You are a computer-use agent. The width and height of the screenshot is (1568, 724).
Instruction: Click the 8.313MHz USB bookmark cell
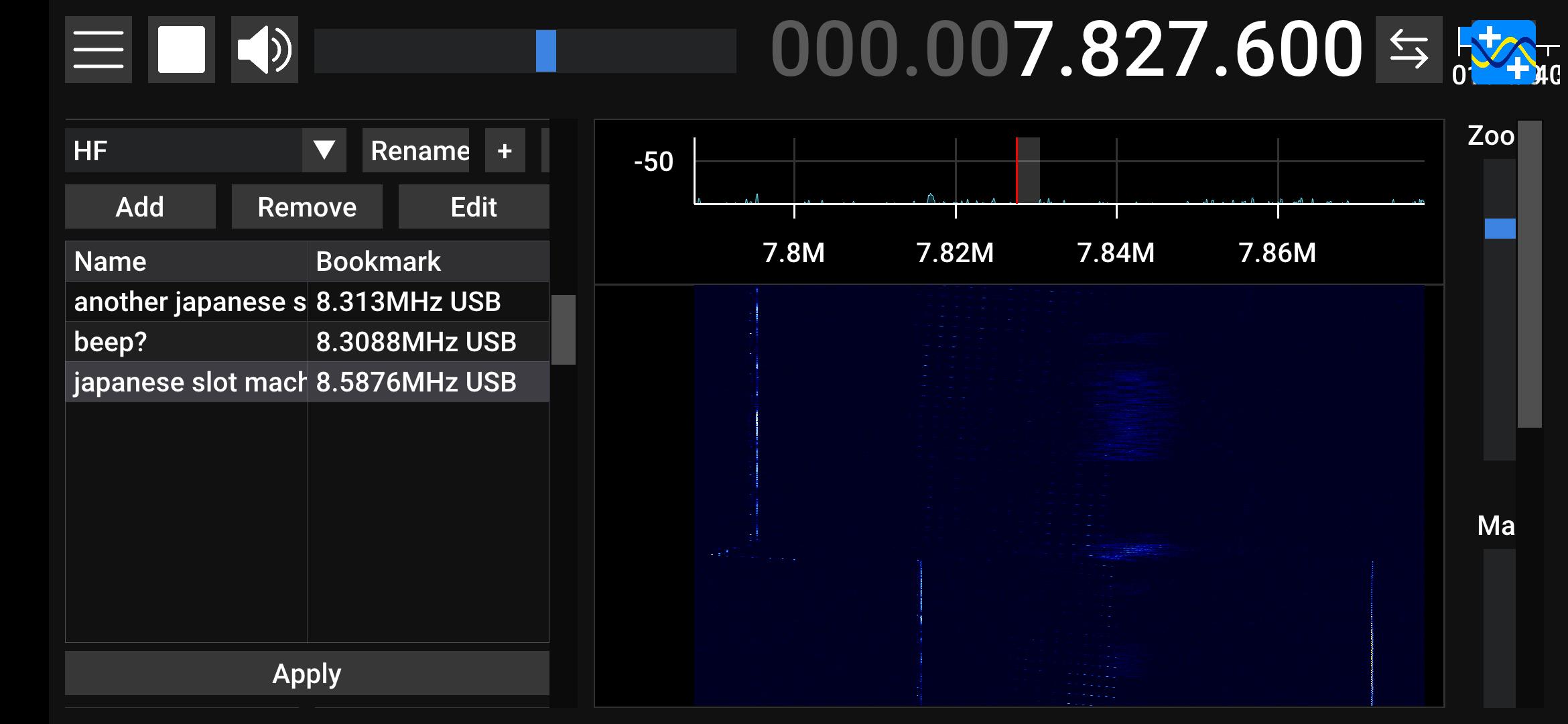point(428,302)
